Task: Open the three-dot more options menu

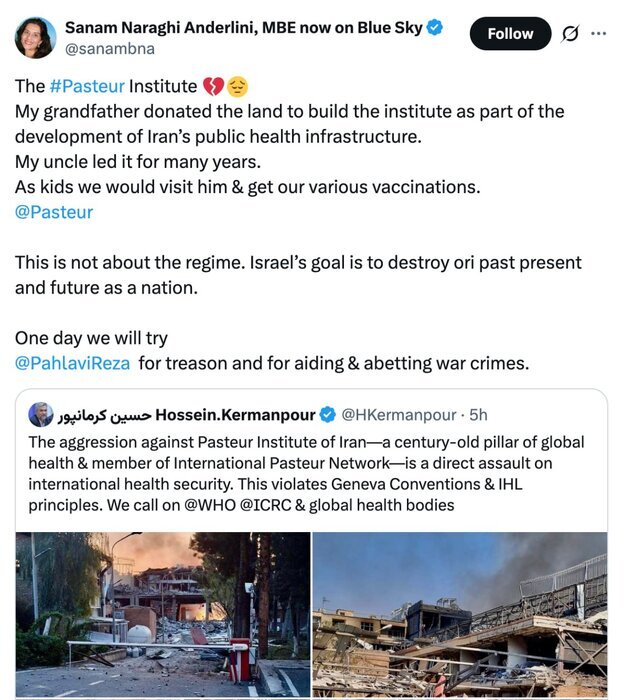Action: tap(599, 34)
